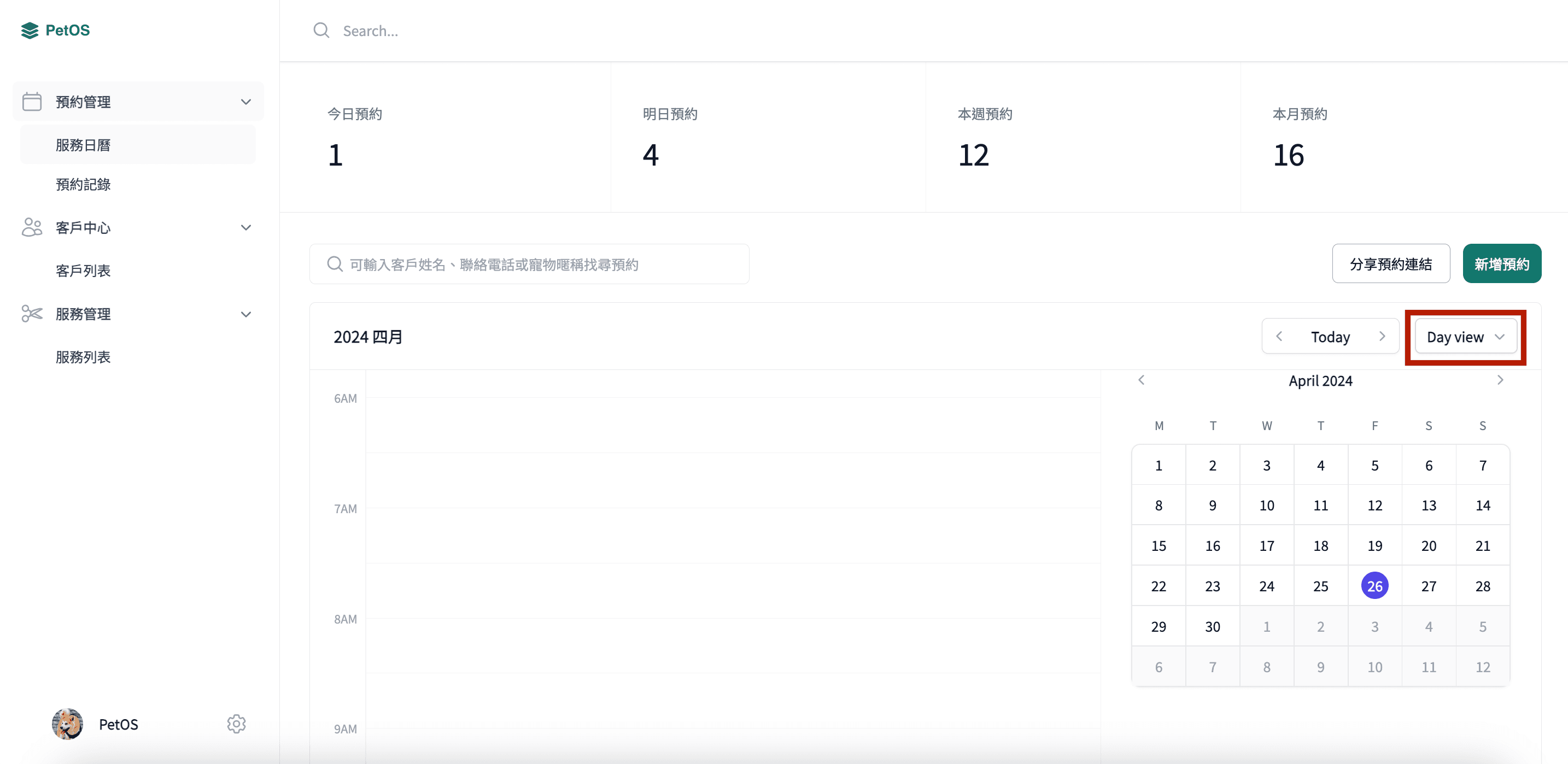Select April 25 in mini calendar

point(1320,586)
